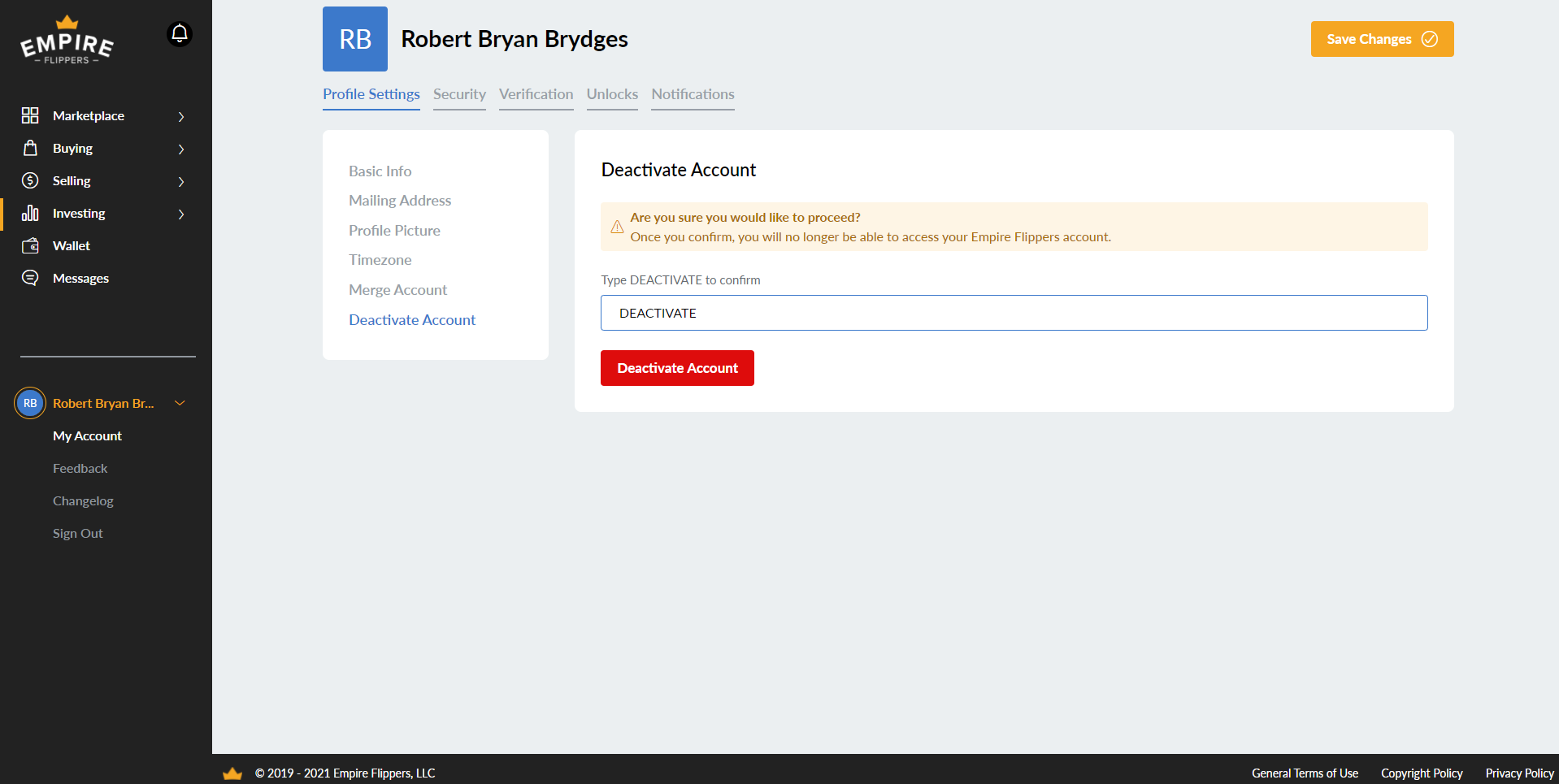
Task: Open Merge Account section
Action: pyautogui.click(x=398, y=290)
